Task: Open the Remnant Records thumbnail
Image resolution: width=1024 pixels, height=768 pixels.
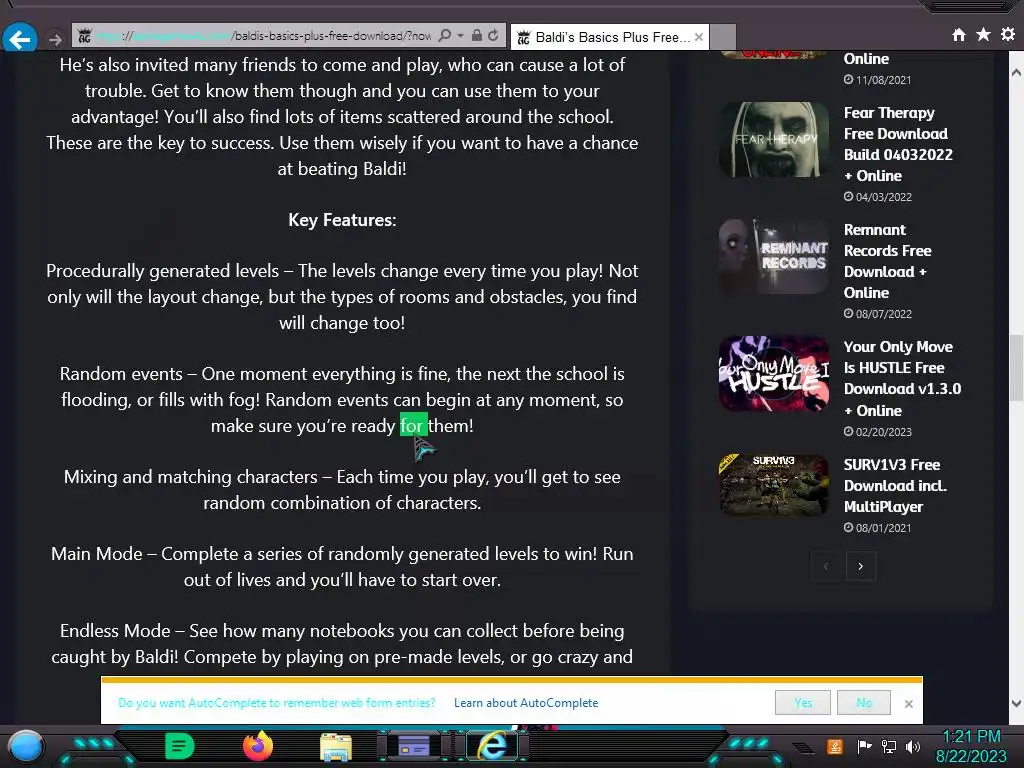Action: [774, 256]
